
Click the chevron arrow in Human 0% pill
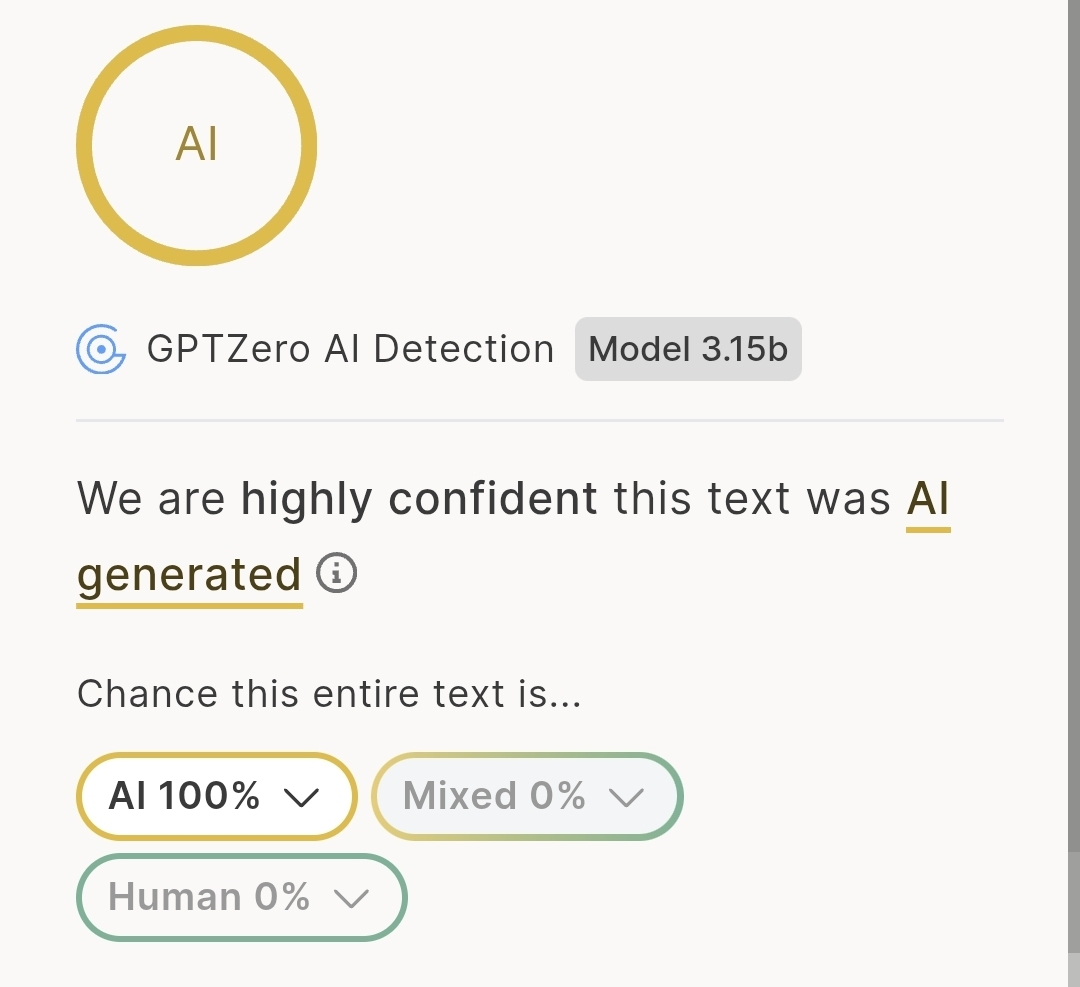coord(351,898)
